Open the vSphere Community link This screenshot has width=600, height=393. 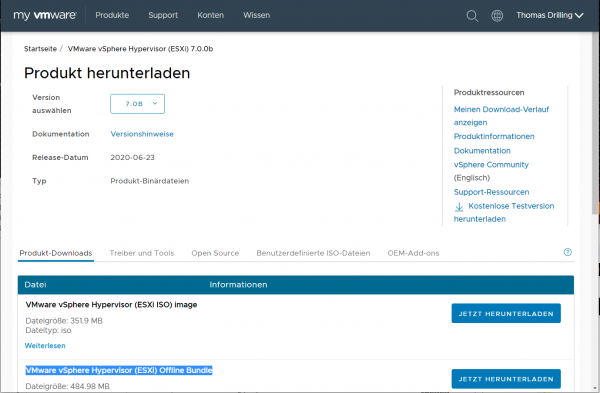[x=491, y=165]
